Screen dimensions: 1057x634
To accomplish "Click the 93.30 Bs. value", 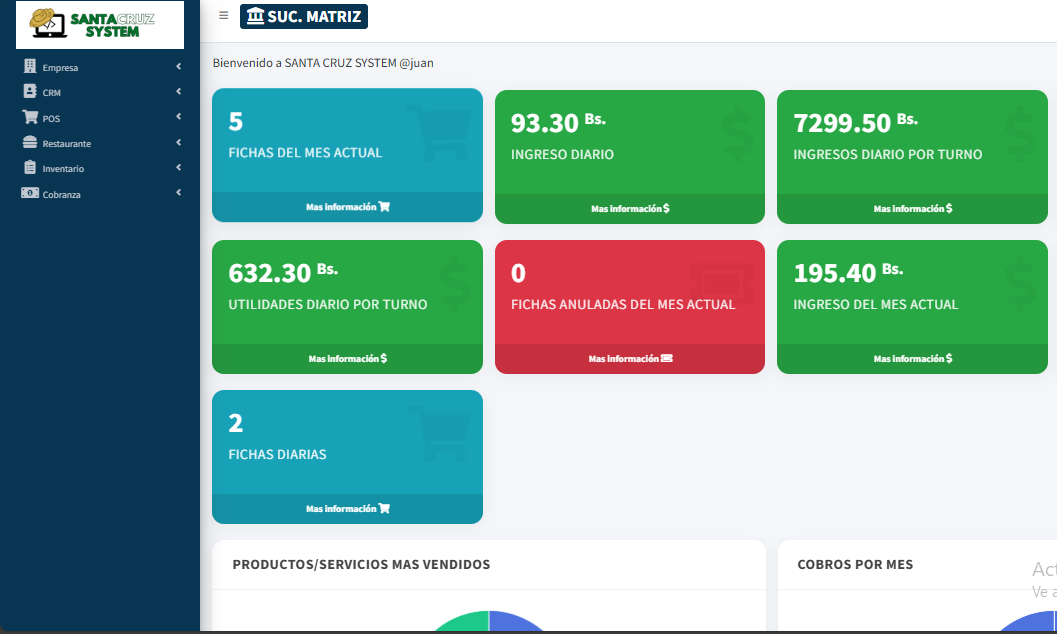I will [x=558, y=123].
